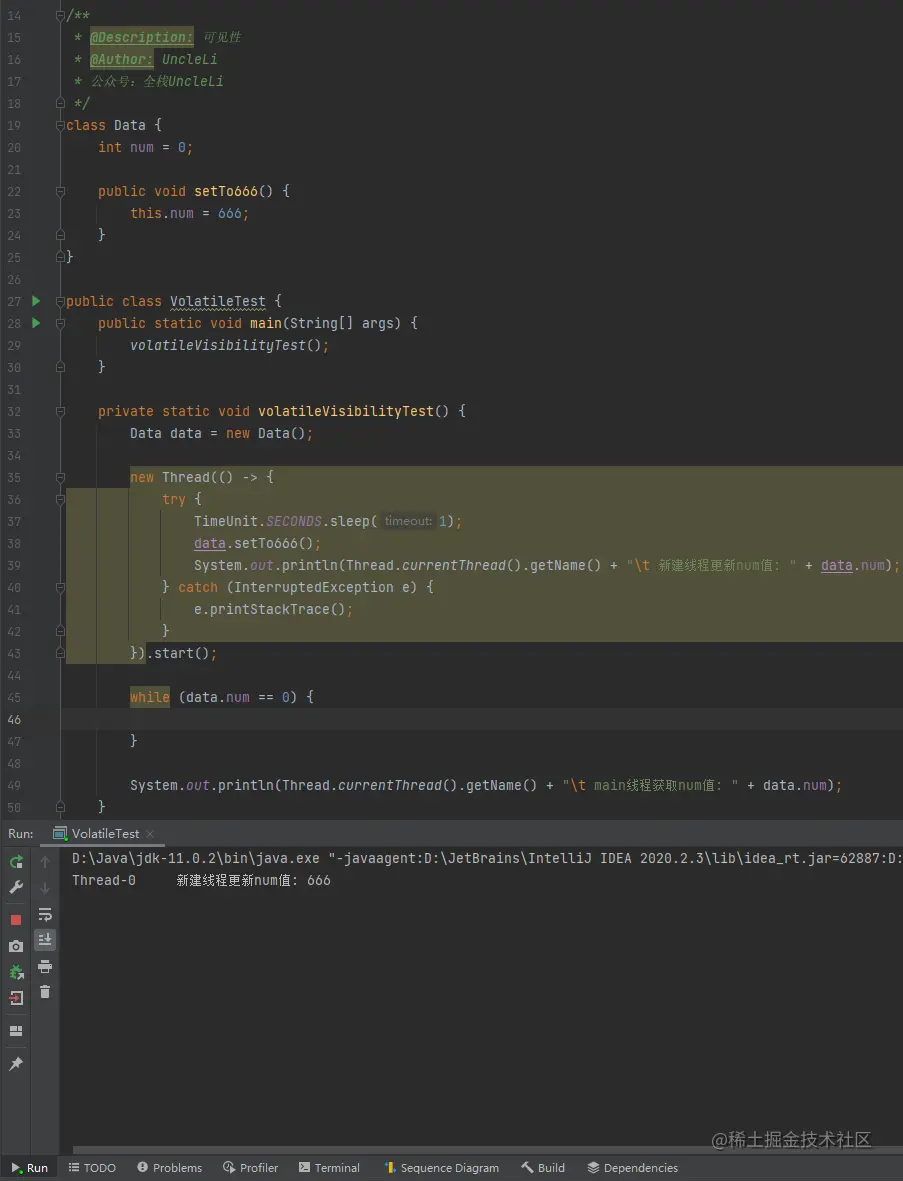The width and height of the screenshot is (903, 1181).
Task: Click the setTo666 method name on line 22
Action: click(x=226, y=191)
